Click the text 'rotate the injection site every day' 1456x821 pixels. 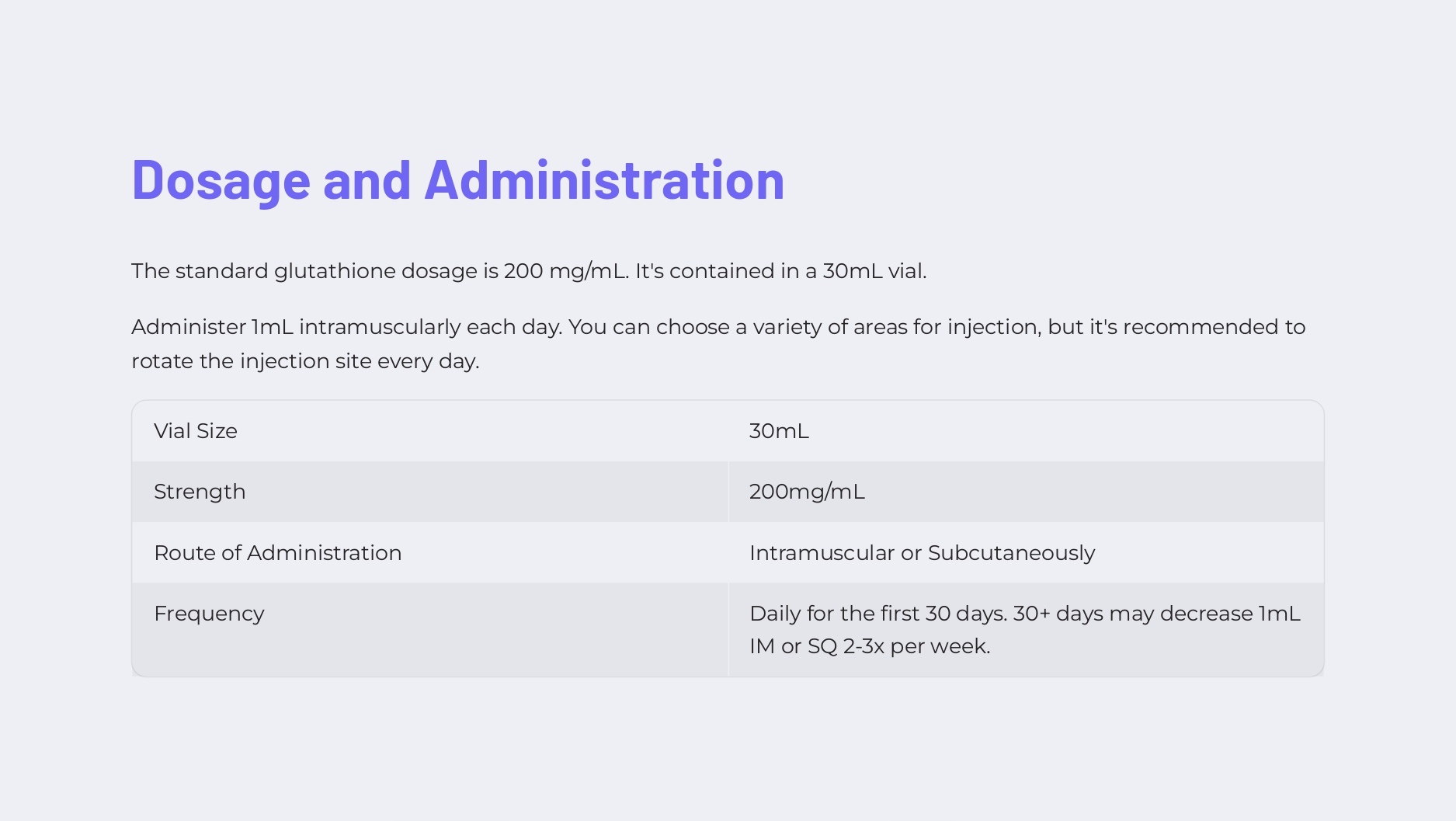305,361
